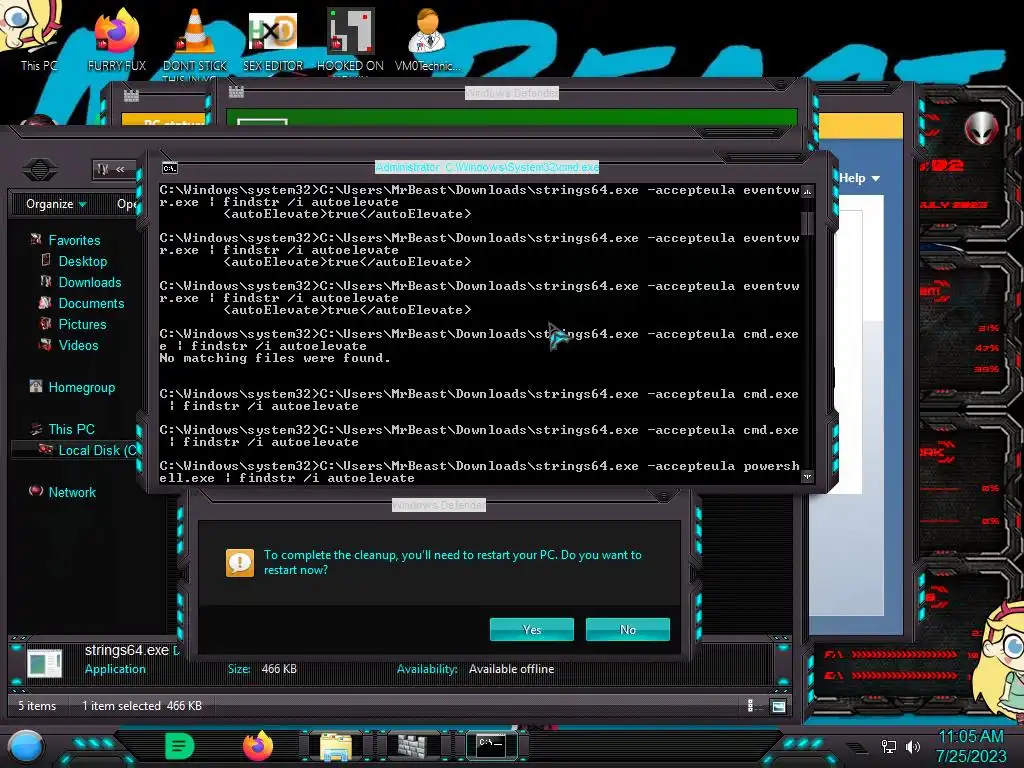Viewport: 1024px width, 768px height.
Task: Switch Explorer to details view icon
Action: pos(750,705)
